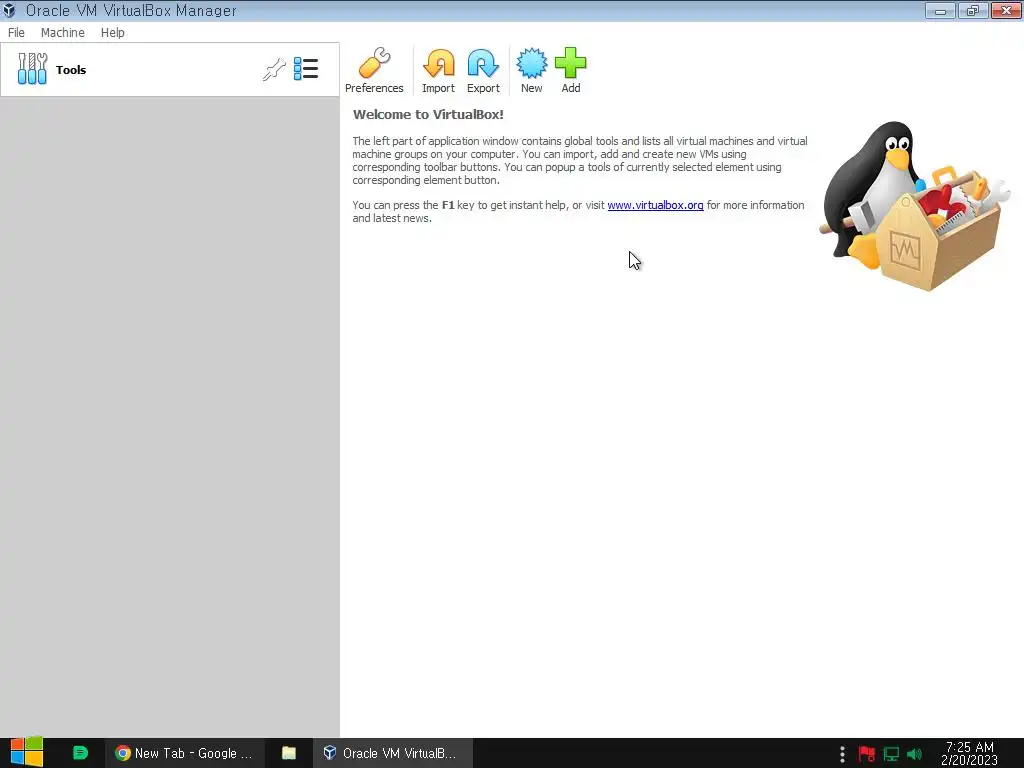Select Oracle VM VirtualBox taskbar button
1024x768 pixels.
click(392, 753)
